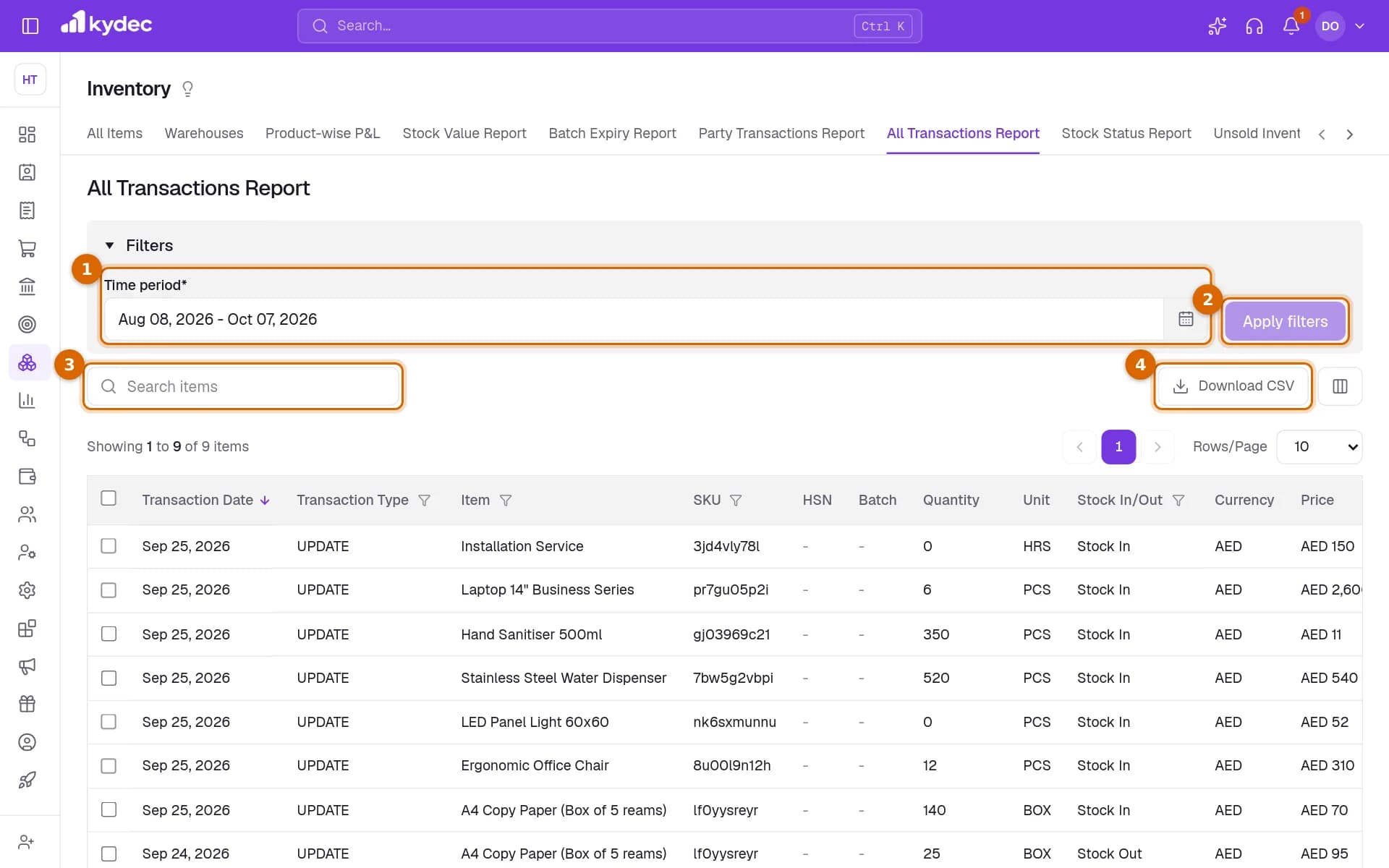The height and width of the screenshot is (868, 1389).
Task: Open the Rows/Page dropdown
Action: (1320, 447)
